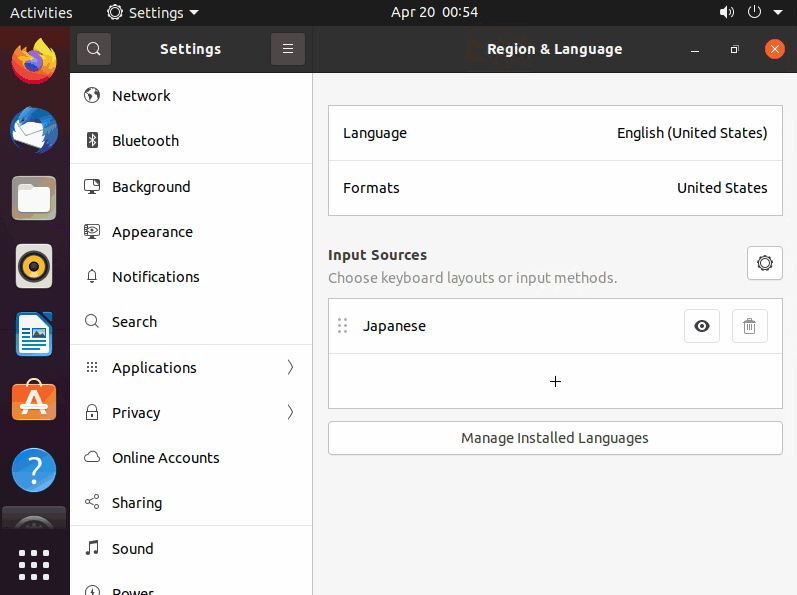Open Help from the dock

click(34, 470)
